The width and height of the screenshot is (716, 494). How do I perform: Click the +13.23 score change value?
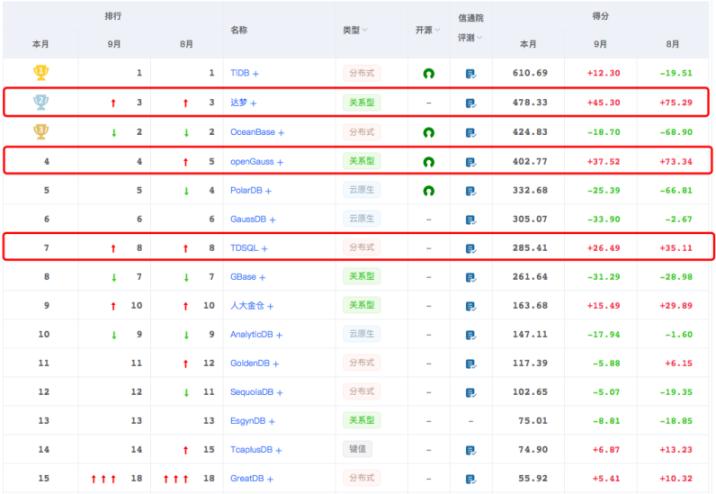(676, 450)
